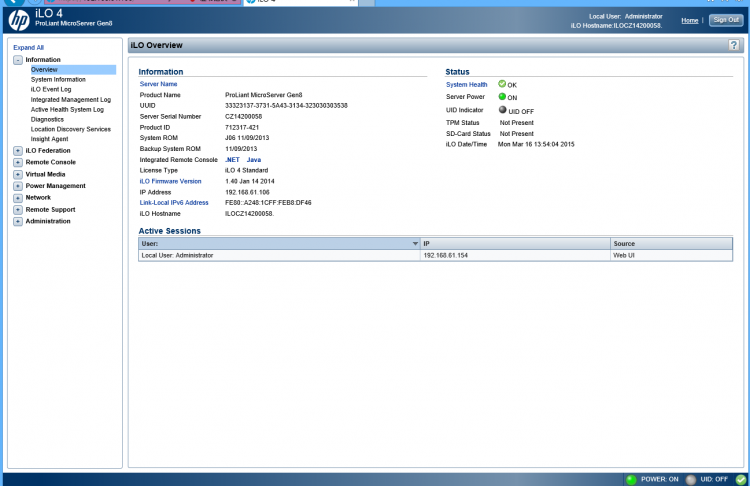Click the iLO Date/Time value

click(x=536, y=144)
